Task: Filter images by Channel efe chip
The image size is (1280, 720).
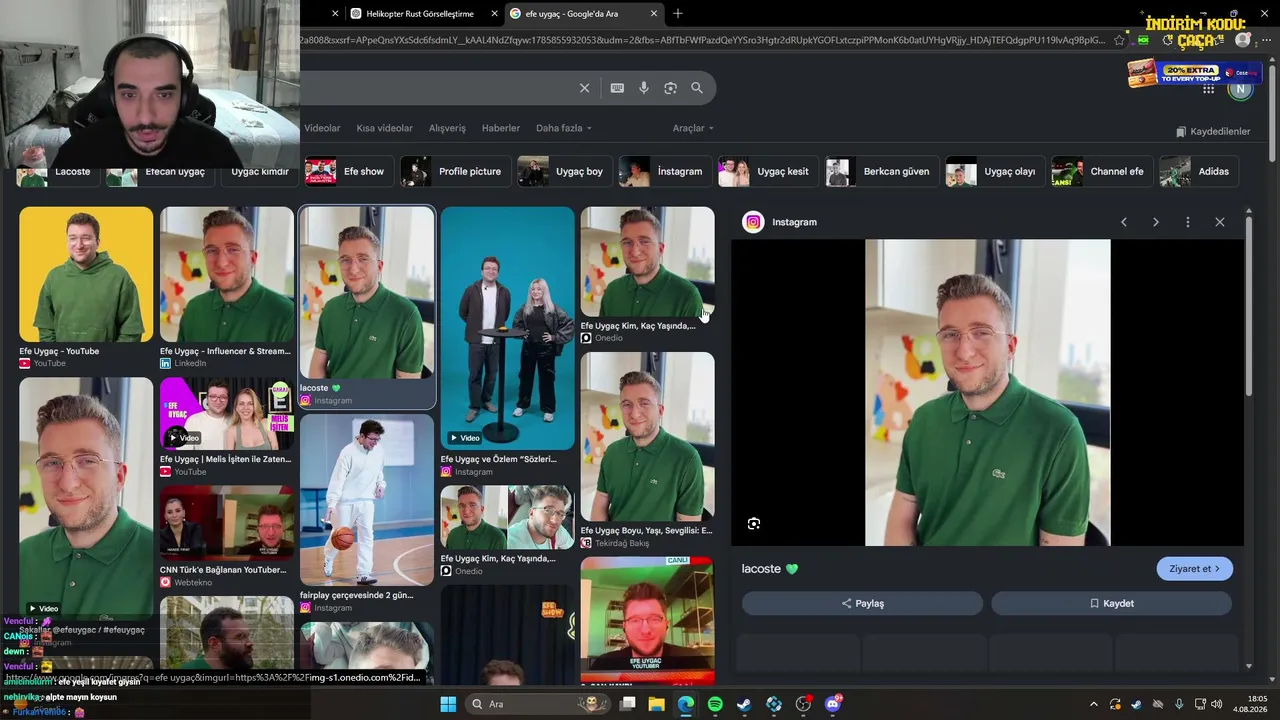Action: click(1102, 171)
